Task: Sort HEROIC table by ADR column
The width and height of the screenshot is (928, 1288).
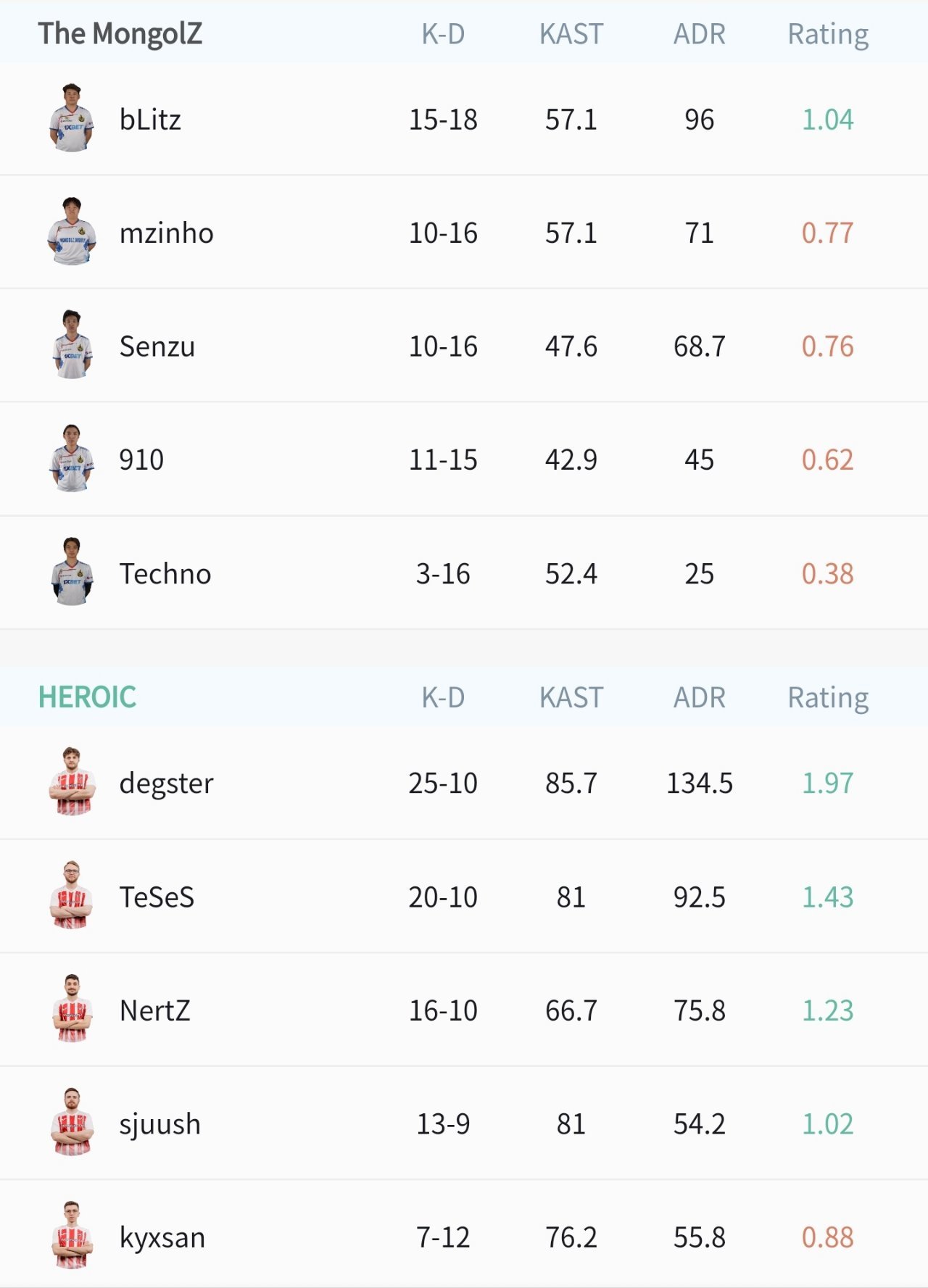Action: point(699,697)
